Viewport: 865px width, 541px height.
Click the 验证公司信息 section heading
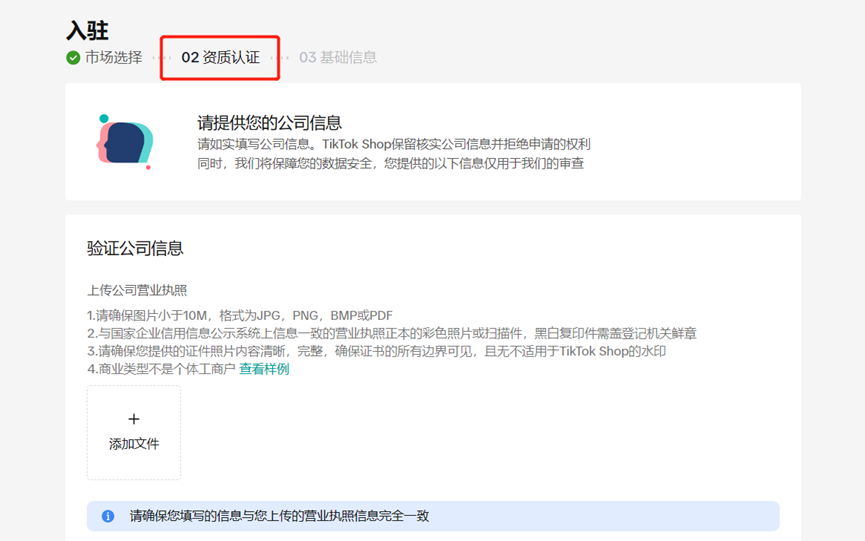pos(135,248)
